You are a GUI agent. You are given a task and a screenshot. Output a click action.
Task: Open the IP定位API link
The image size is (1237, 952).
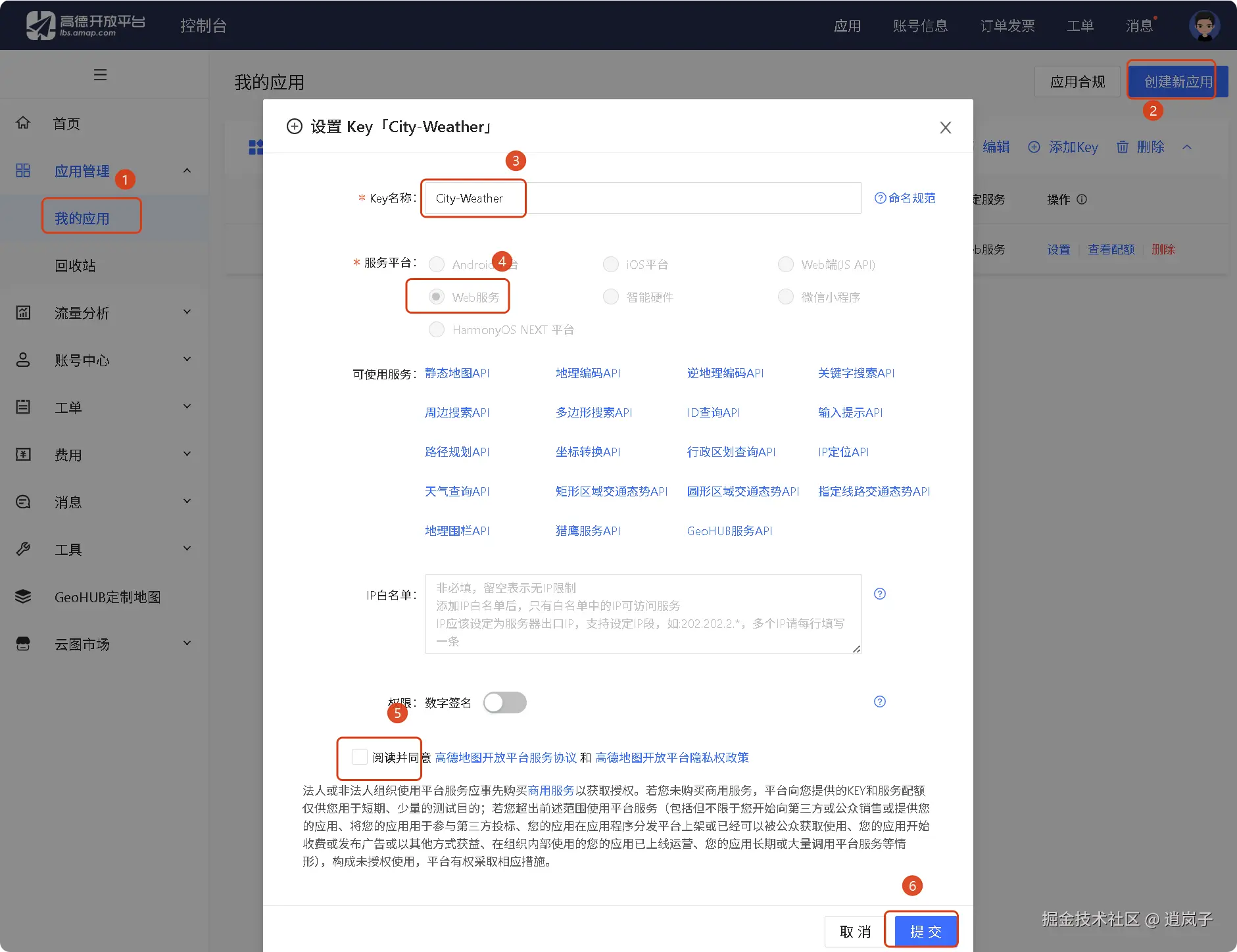click(x=844, y=452)
